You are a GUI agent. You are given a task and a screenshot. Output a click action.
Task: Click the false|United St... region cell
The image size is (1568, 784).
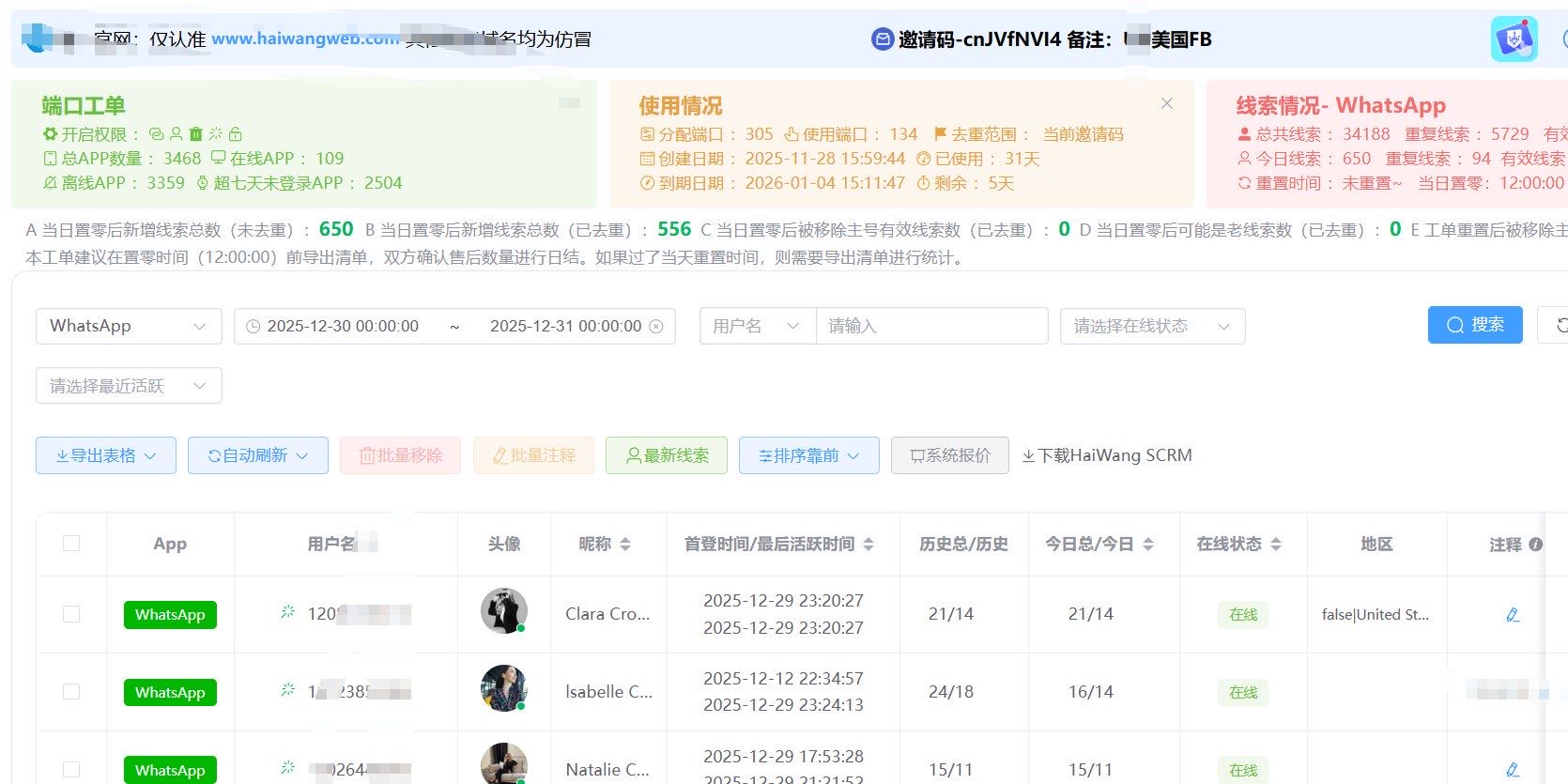click(x=1376, y=614)
